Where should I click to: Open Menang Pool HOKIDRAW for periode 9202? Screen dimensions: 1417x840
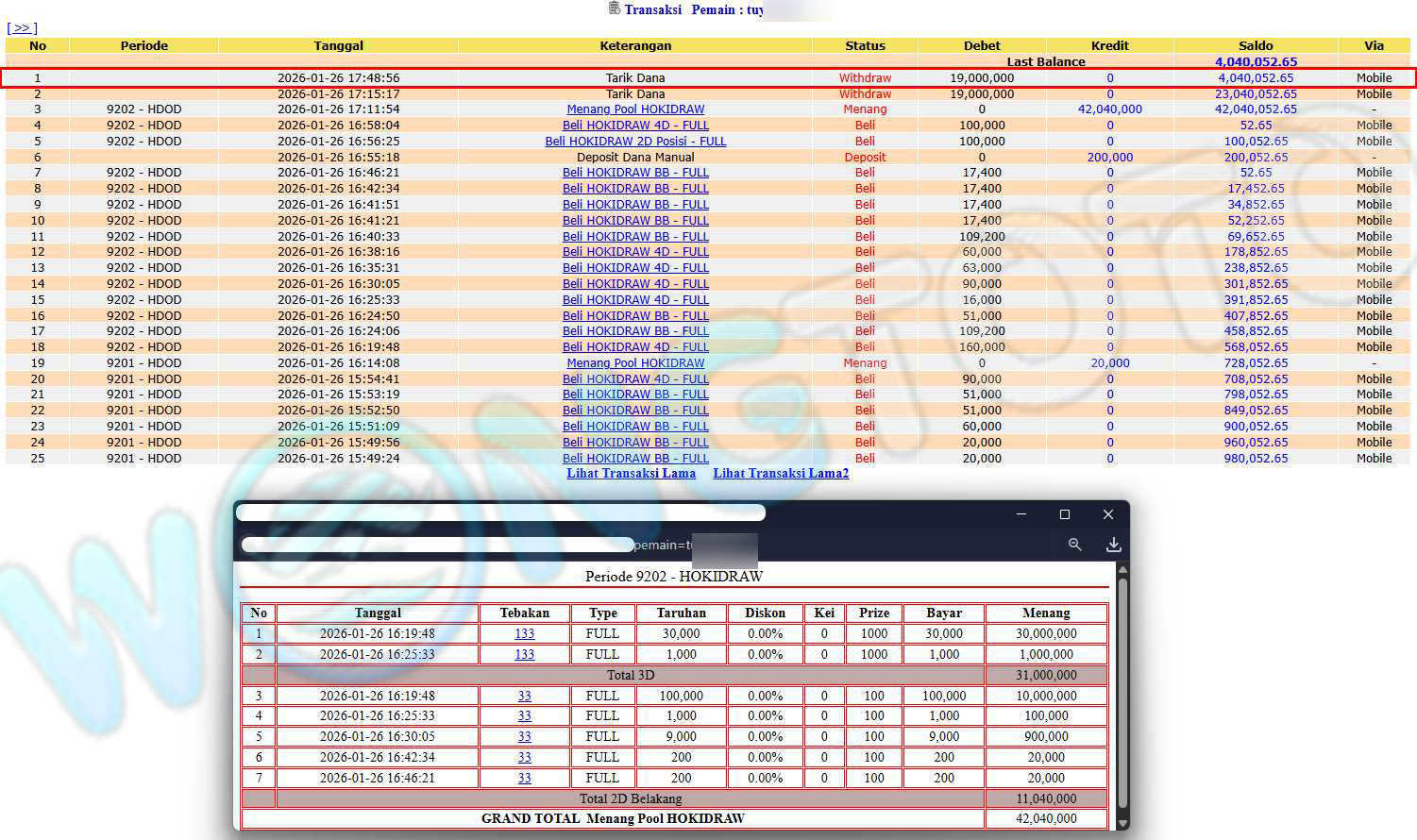click(x=635, y=109)
